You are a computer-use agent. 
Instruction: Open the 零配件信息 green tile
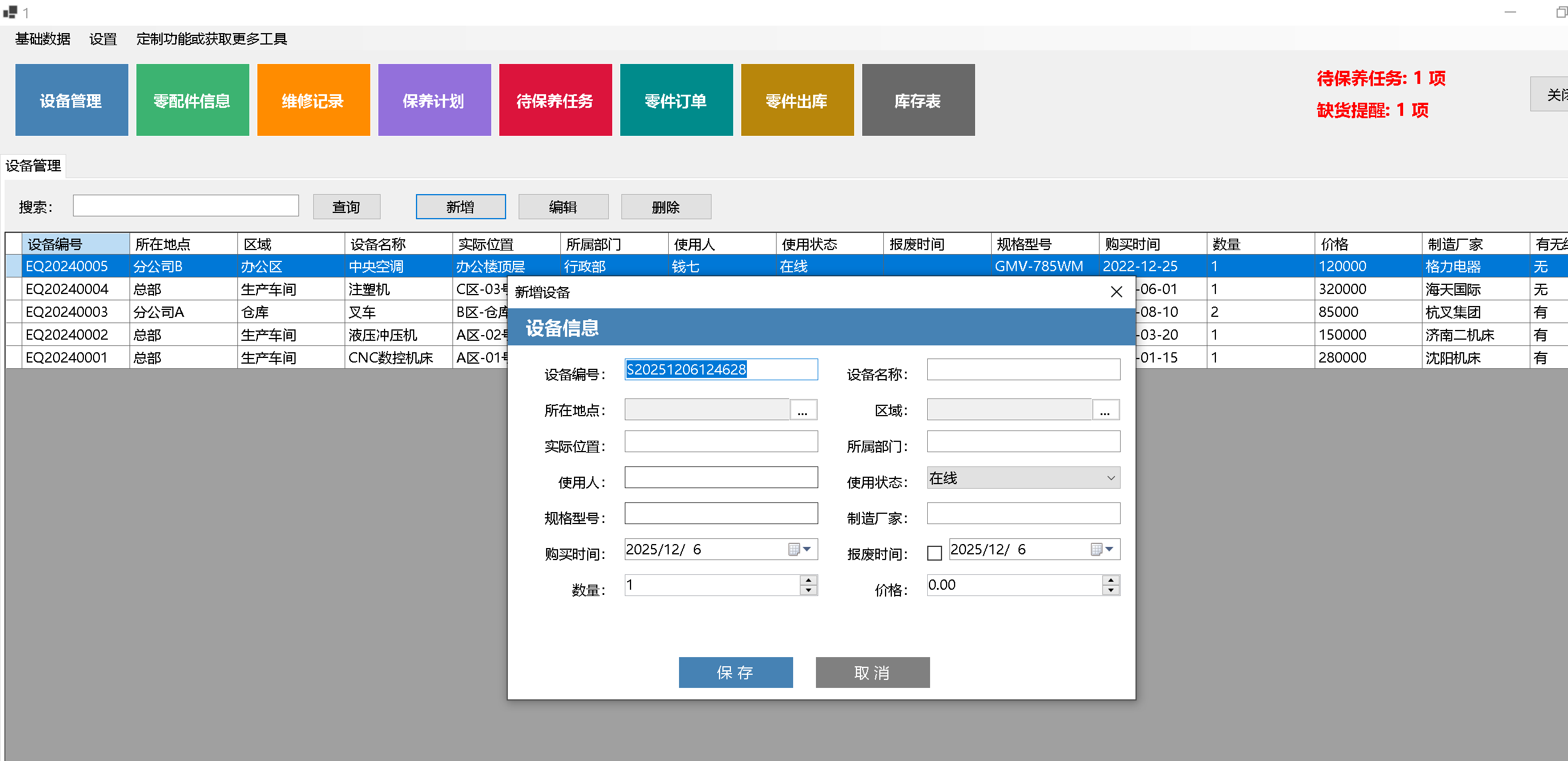[192, 100]
